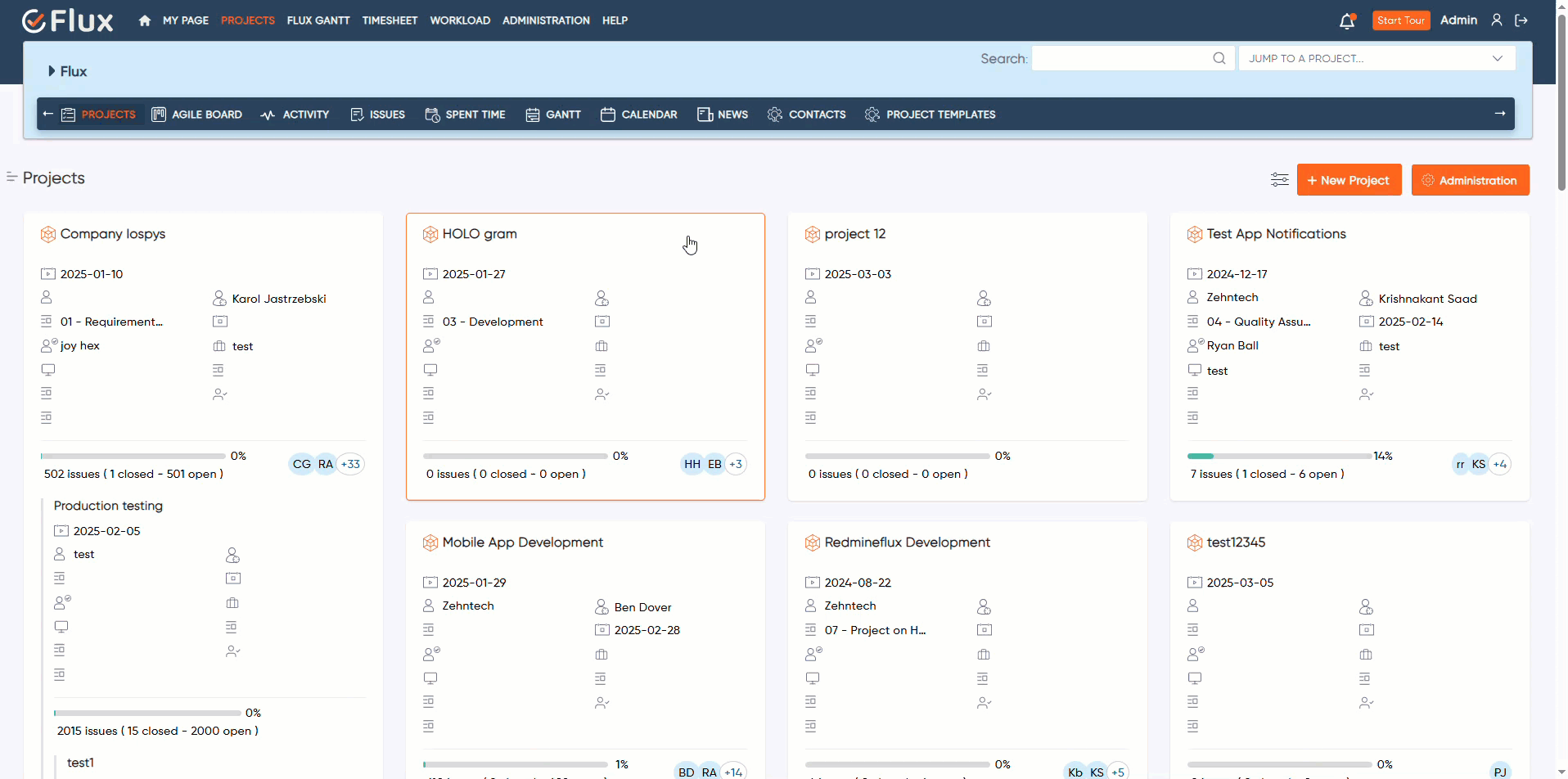
Task: Go to home via house icon
Action: pos(145,20)
